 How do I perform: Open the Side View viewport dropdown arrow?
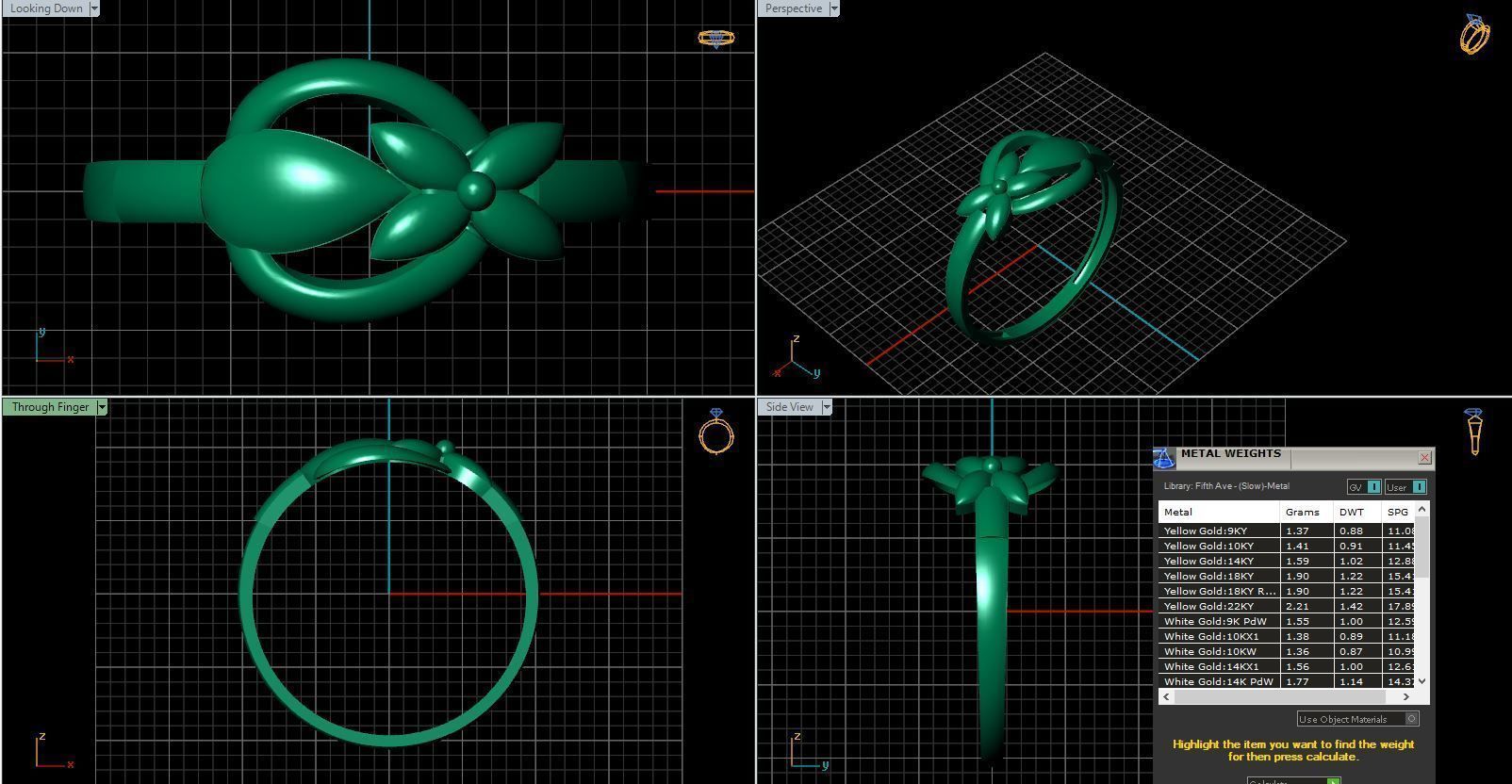[827, 407]
